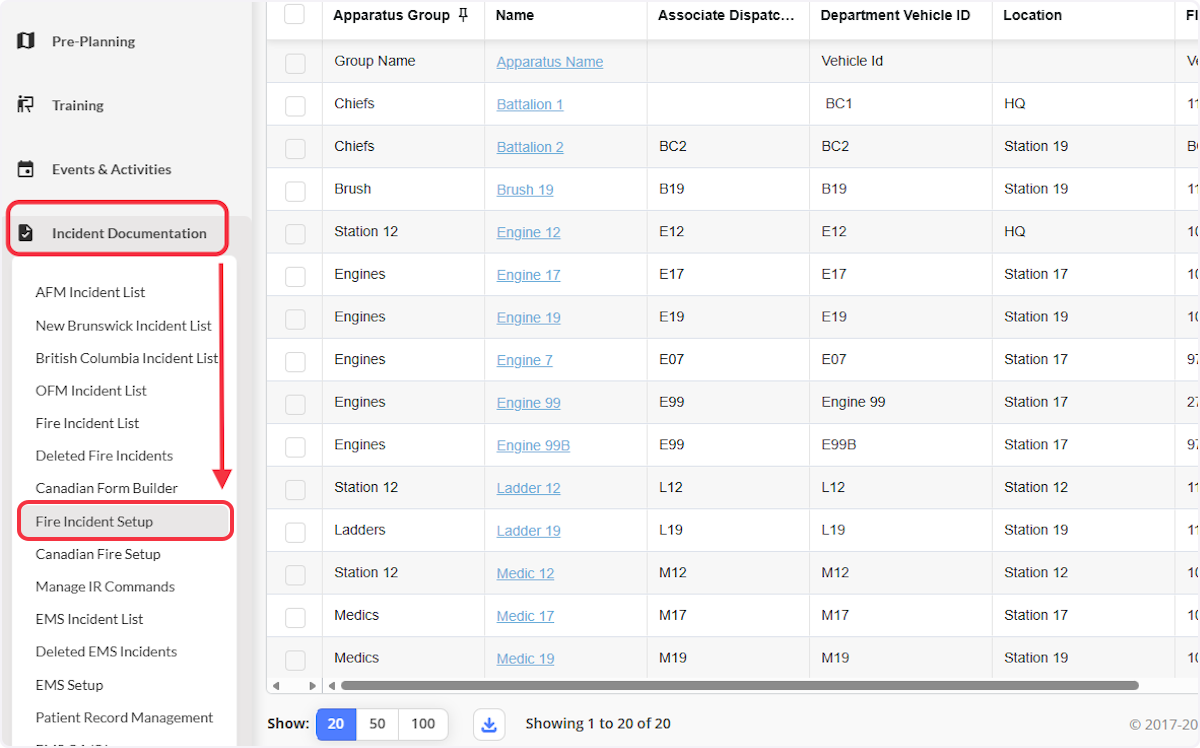This screenshot has width=1200, height=748.
Task: Check the box for Engine 12 row
Action: coord(294,233)
